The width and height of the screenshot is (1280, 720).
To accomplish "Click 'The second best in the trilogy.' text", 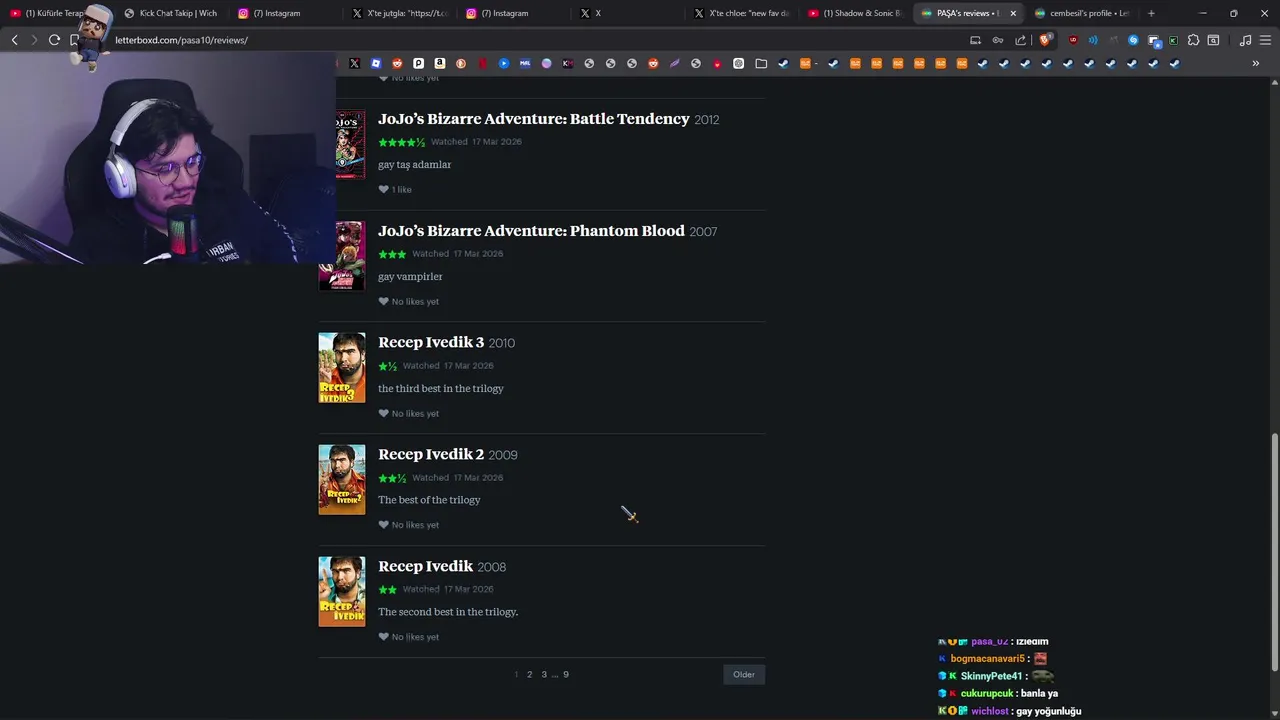I will click(x=448, y=612).
